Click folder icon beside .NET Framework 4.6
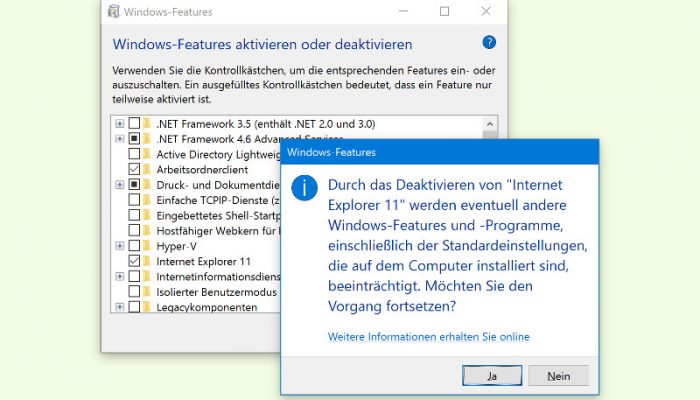The width and height of the screenshot is (700, 400). [x=147, y=139]
